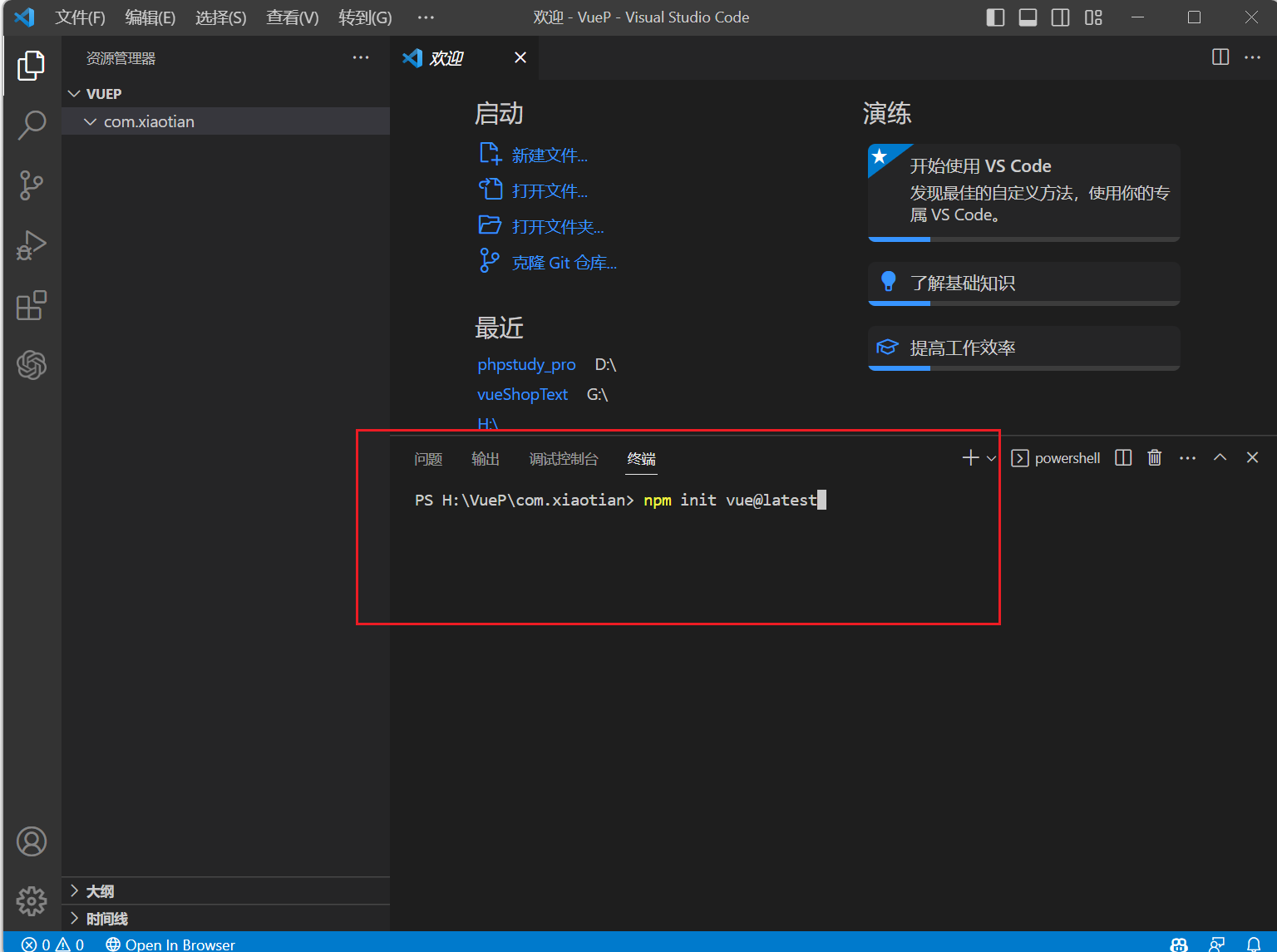The height and width of the screenshot is (952, 1277).
Task: Click the 克隆 Git 仓库... link
Action: tap(565, 263)
